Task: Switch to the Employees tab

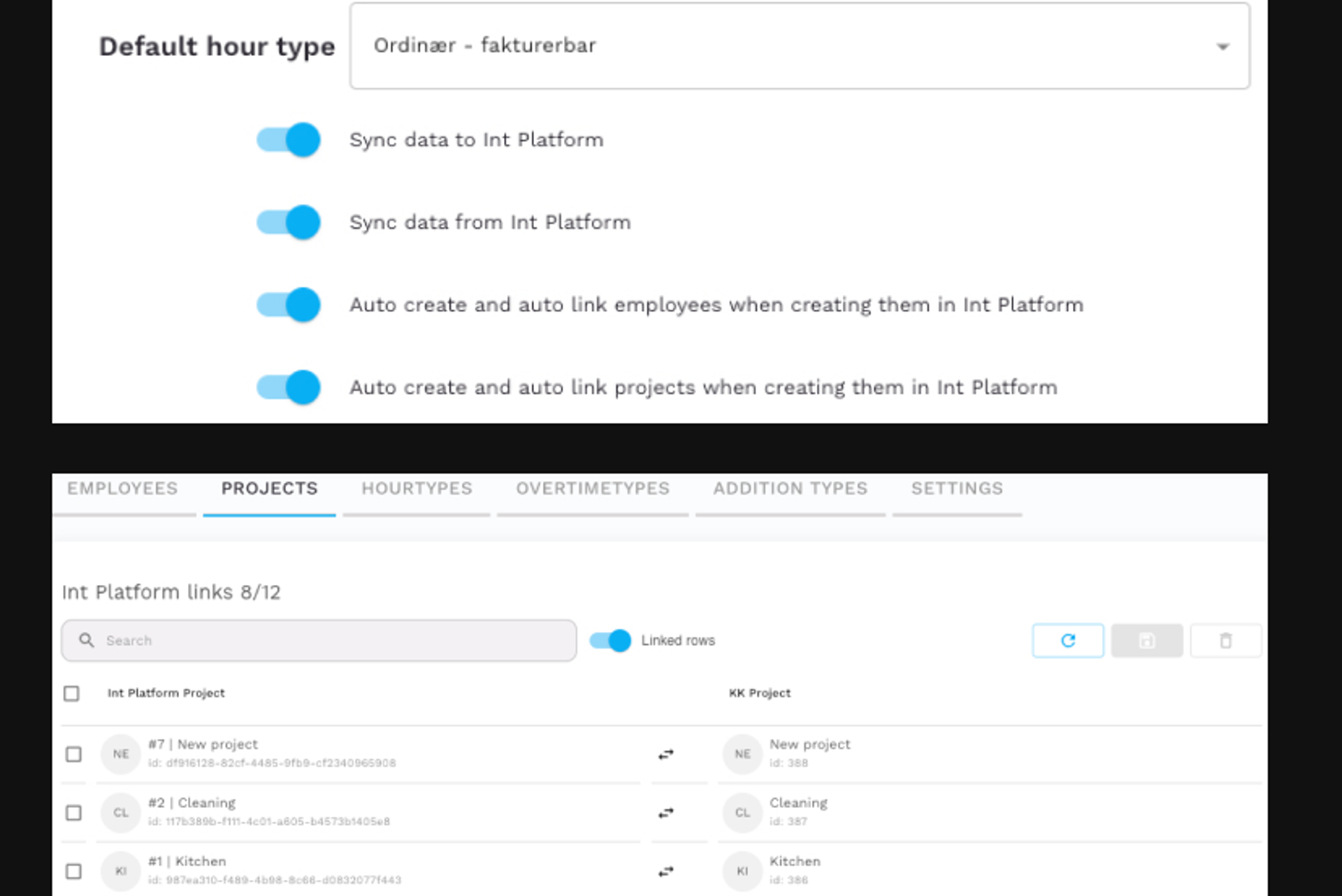Action: pos(122,489)
